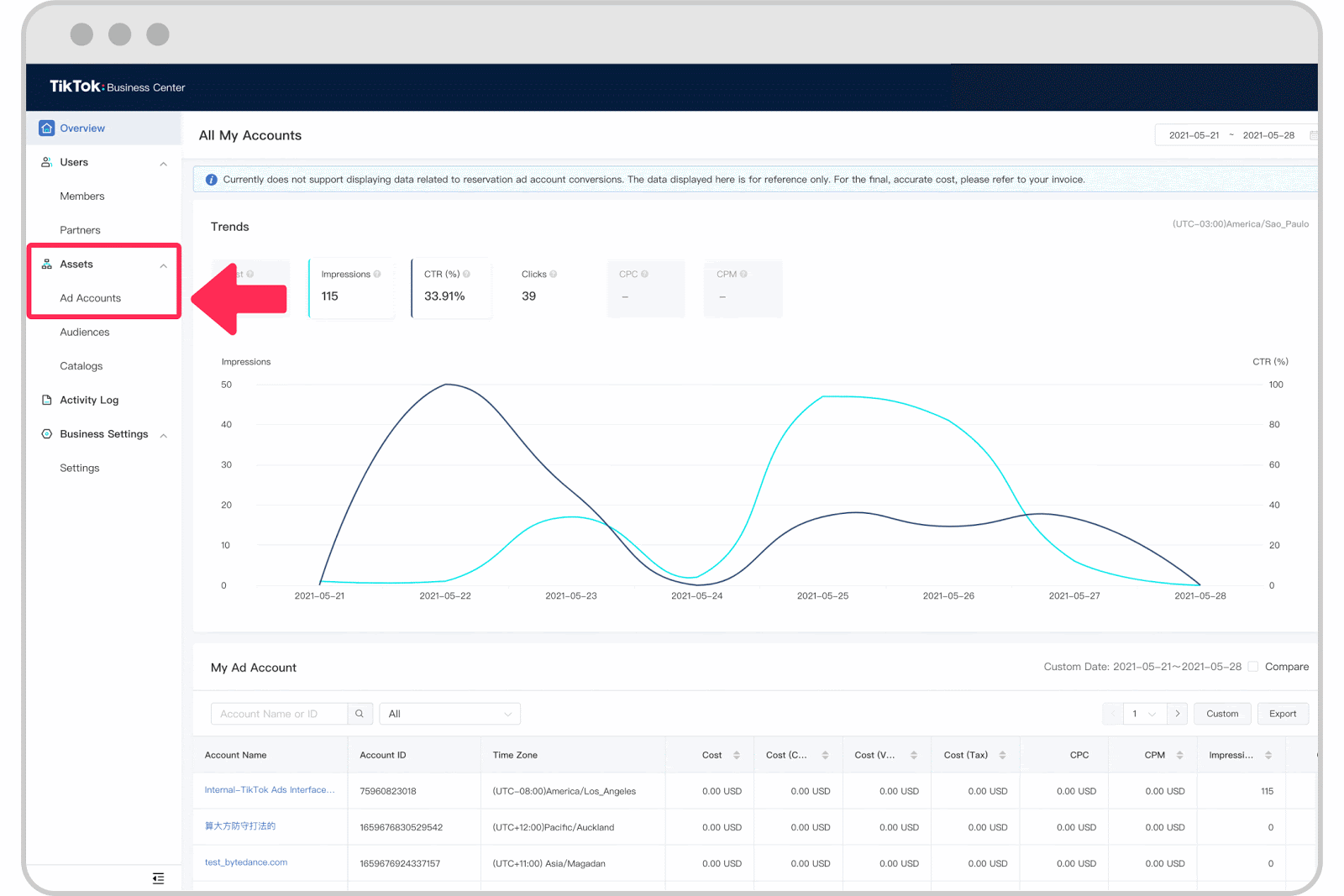
Task: Toggle the CPC metric card
Action: point(646,288)
